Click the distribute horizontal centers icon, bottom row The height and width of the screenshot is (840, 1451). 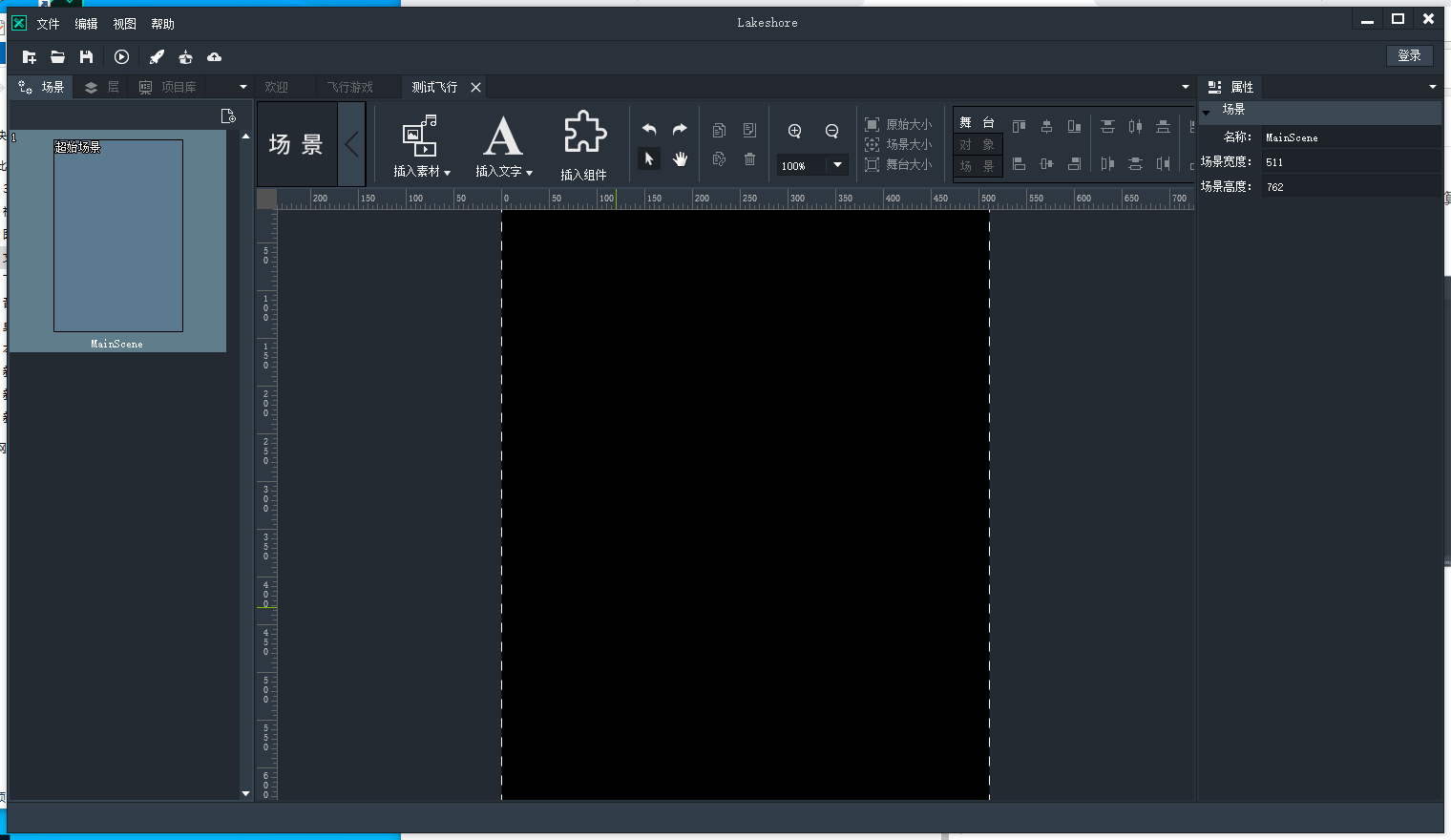1135,164
